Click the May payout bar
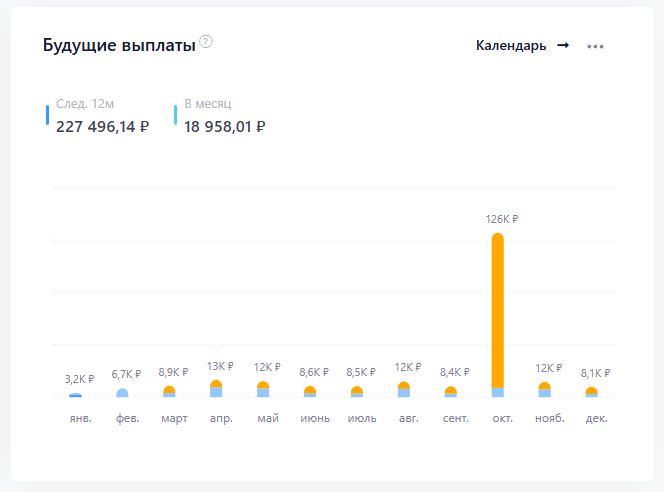The width and height of the screenshot is (664, 492). pos(263,390)
